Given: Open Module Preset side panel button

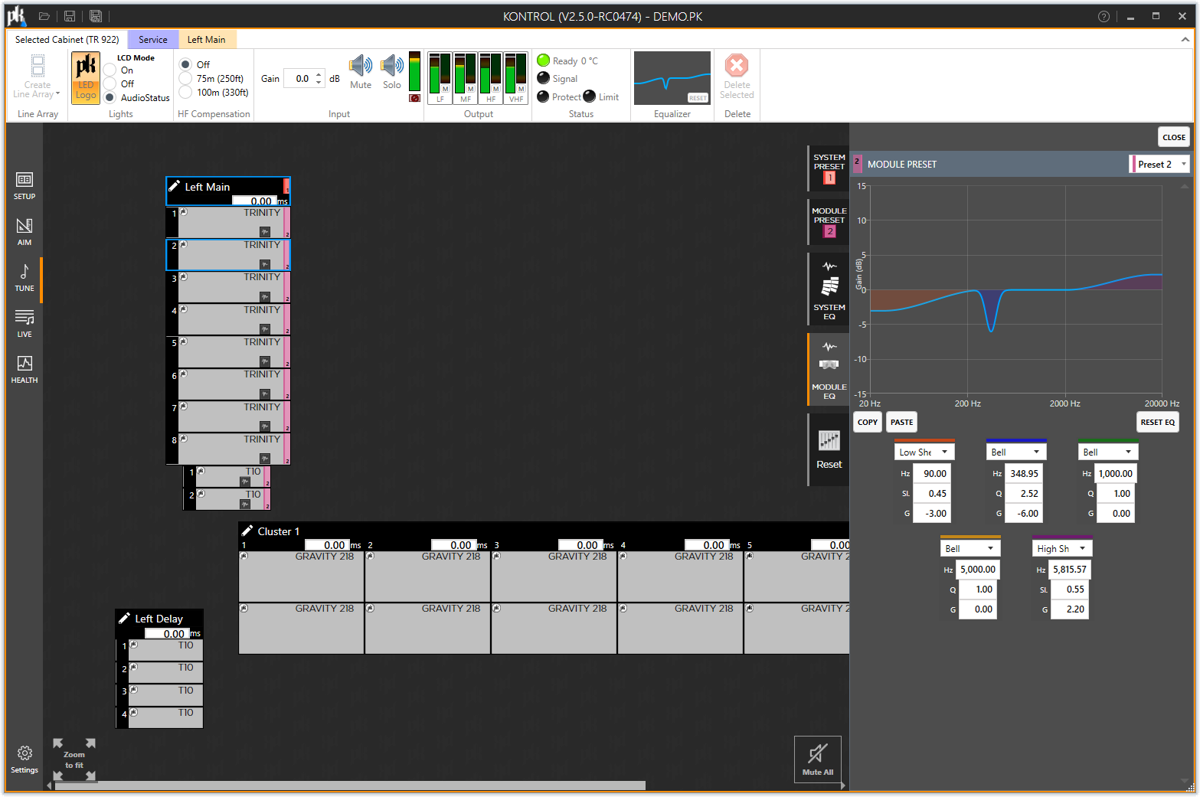Looking at the screenshot, I should 828,222.
